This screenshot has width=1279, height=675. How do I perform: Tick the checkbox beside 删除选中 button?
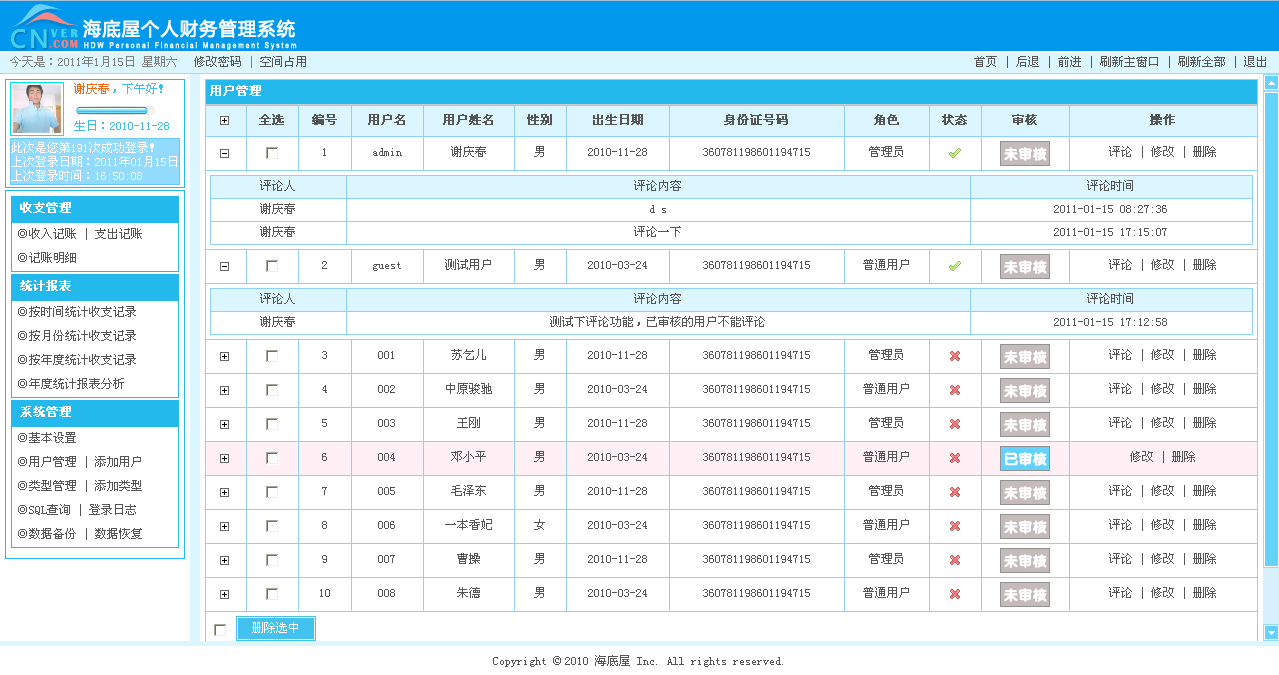coord(220,630)
